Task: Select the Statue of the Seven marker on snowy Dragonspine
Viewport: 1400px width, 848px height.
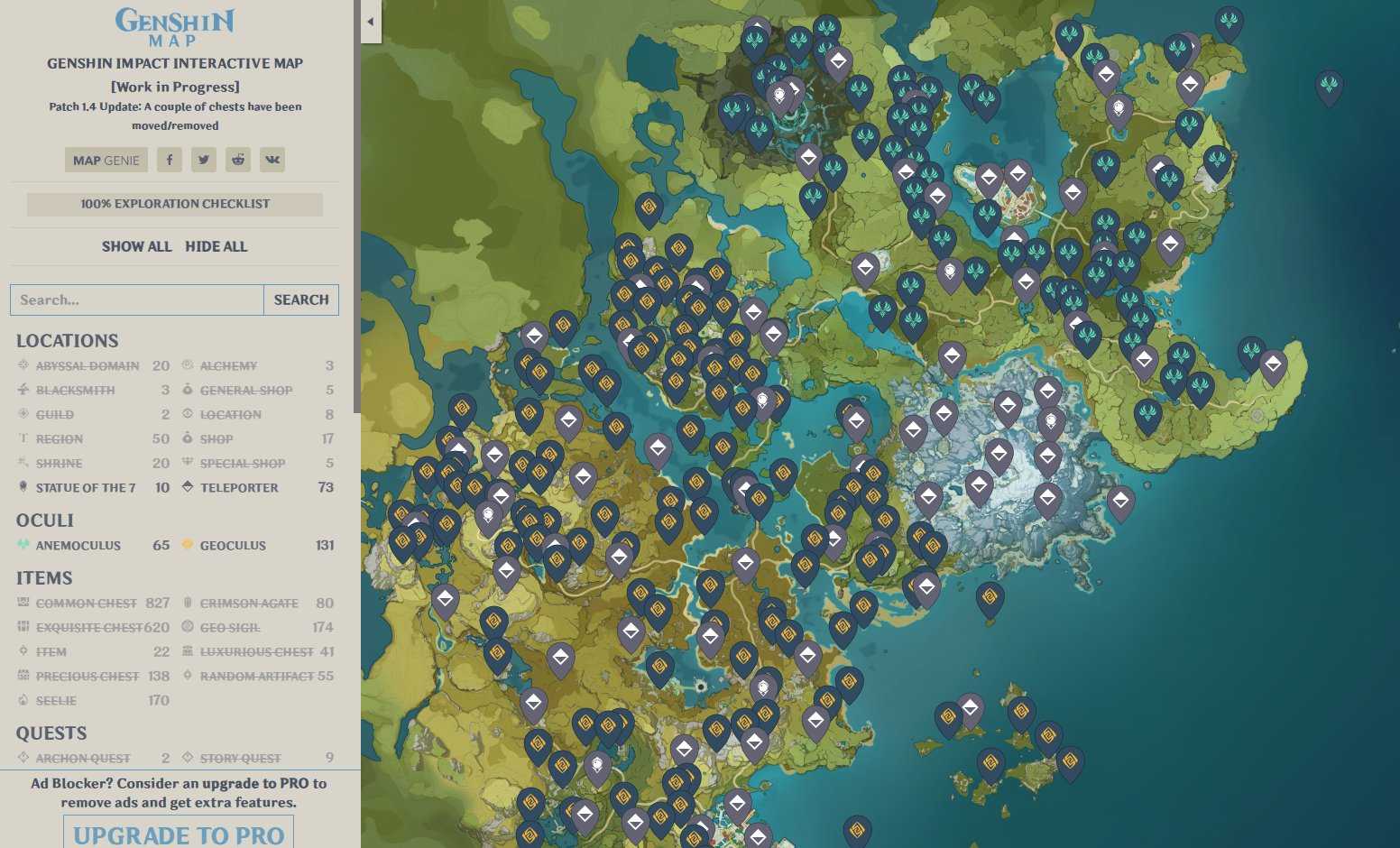Action: pos(1051,422)
